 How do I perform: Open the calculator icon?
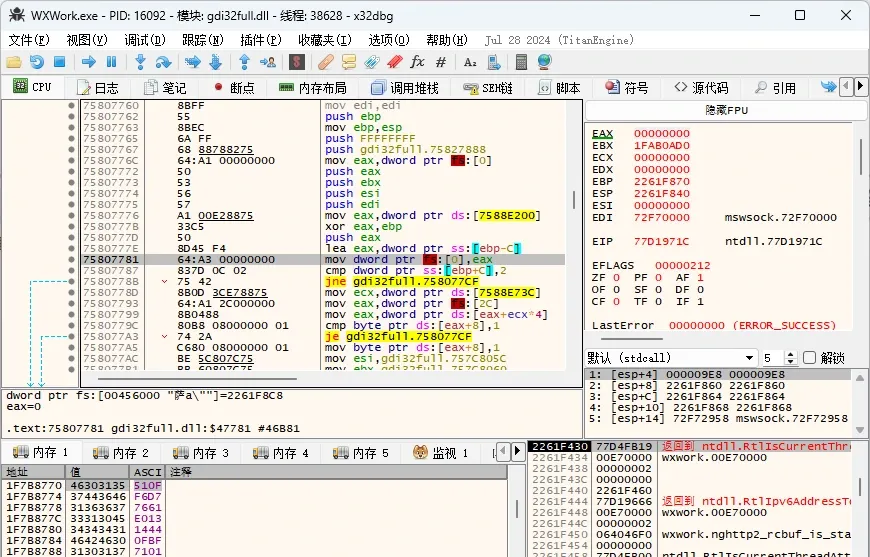click(x=521, y=62)
